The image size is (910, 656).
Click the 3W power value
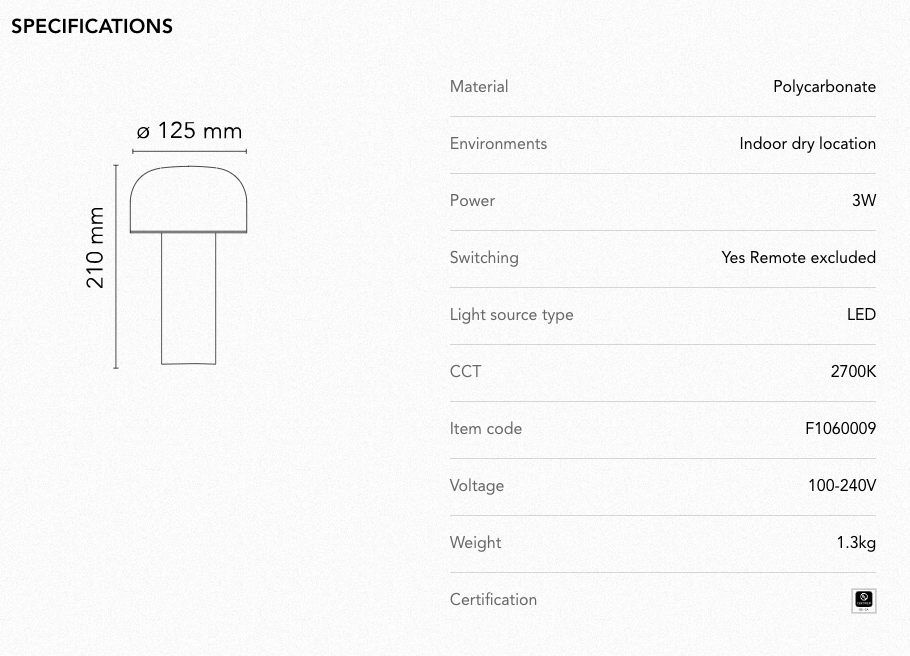pyautogui.click(x=864, y=200)
